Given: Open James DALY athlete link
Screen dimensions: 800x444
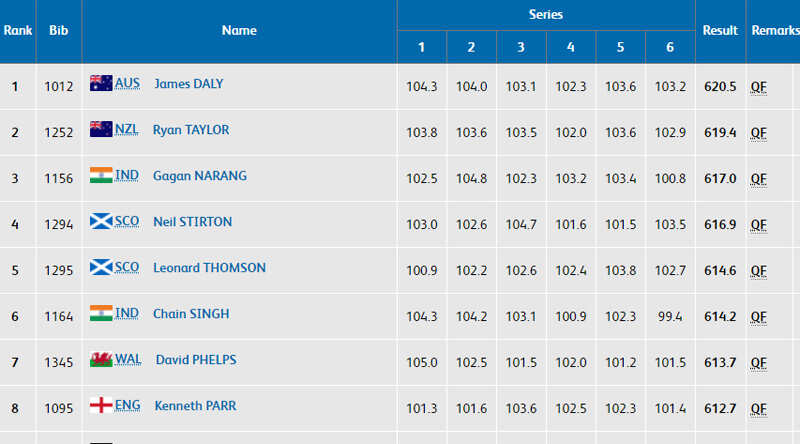Looking at the screenshot, I should 189,84.
